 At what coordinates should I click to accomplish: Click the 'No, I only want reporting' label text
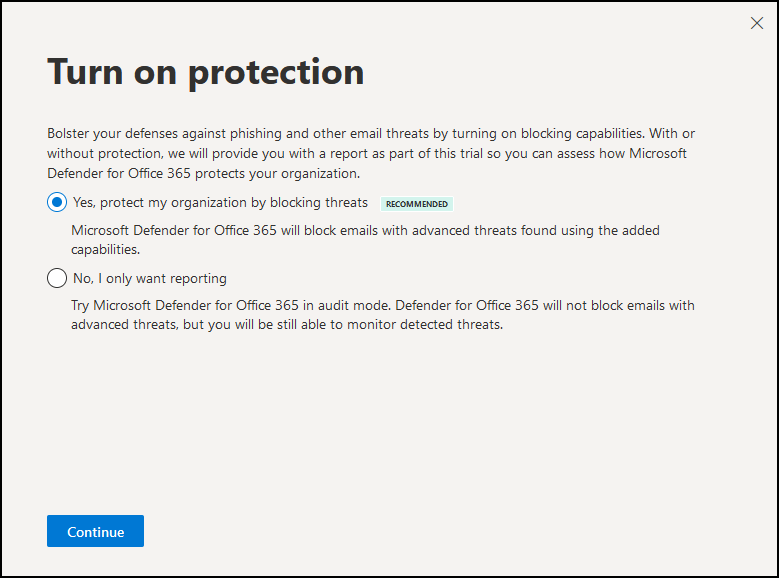point(150,278)
